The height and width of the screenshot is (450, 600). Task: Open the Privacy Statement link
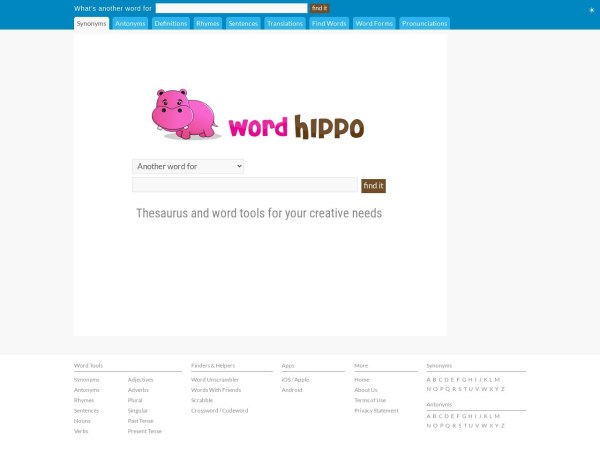pos(377,411)
